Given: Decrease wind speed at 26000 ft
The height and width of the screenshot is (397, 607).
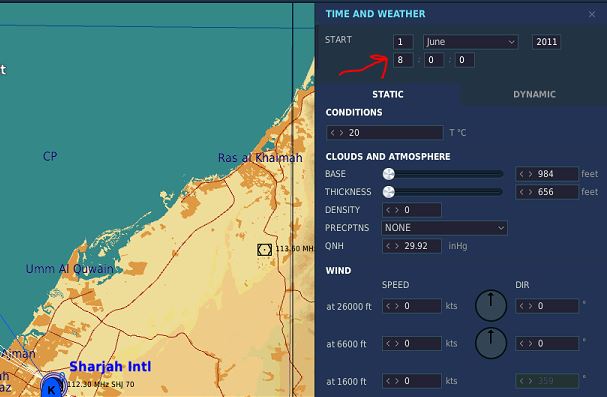Looking at the screenshot, I should coord(388,306).
